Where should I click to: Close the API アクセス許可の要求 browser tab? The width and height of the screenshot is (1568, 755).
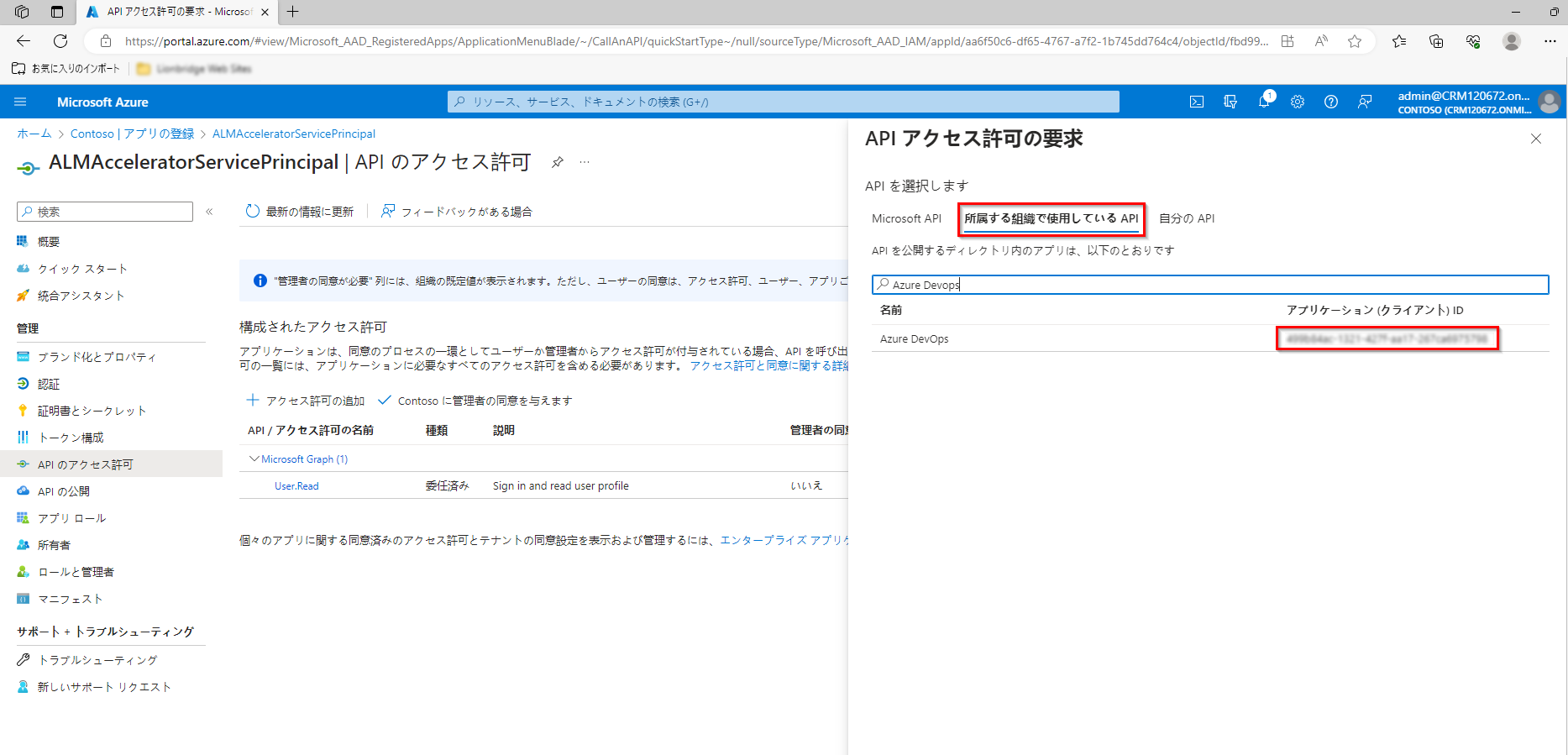click(x=265, y=12)
